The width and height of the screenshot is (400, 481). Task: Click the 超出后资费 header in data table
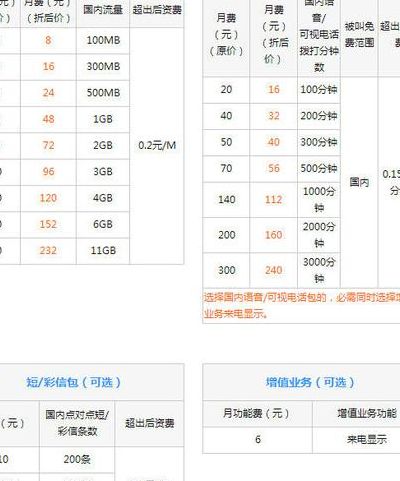[157, 10]
